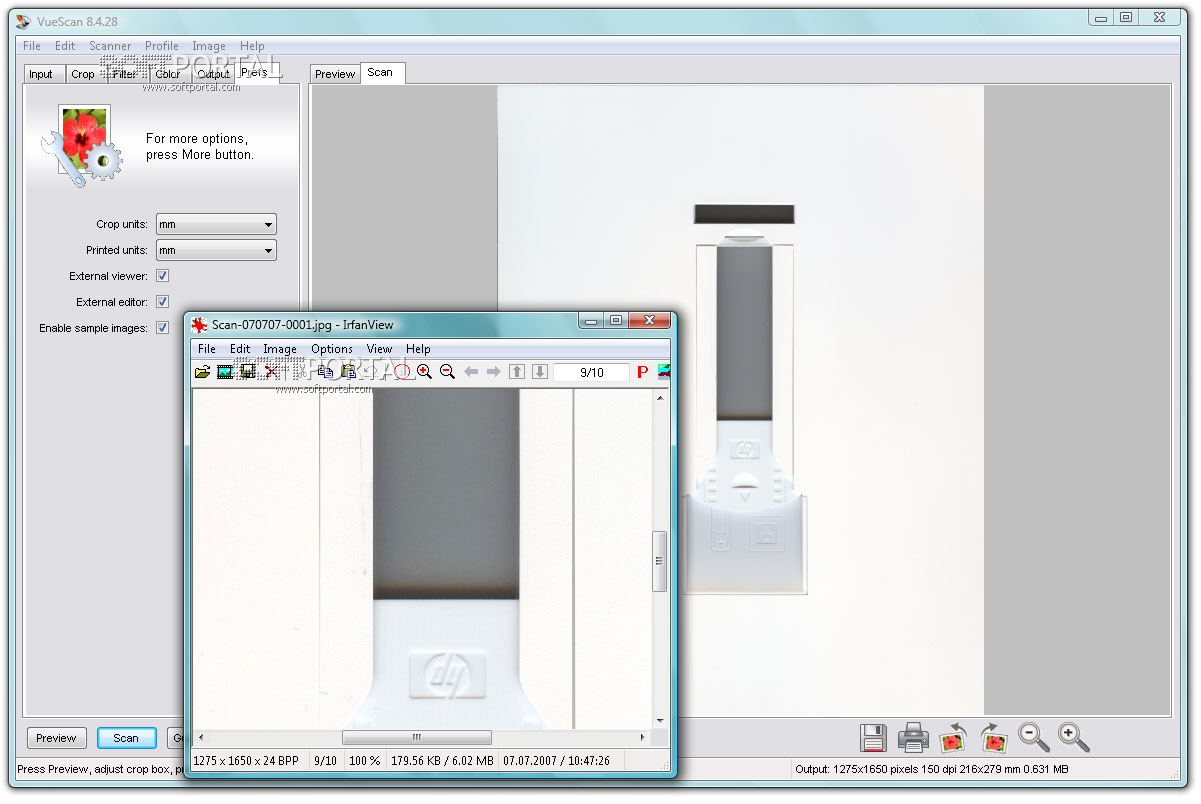Open the VueScan Edit menu
The image size is (1201, 804).
65,46
